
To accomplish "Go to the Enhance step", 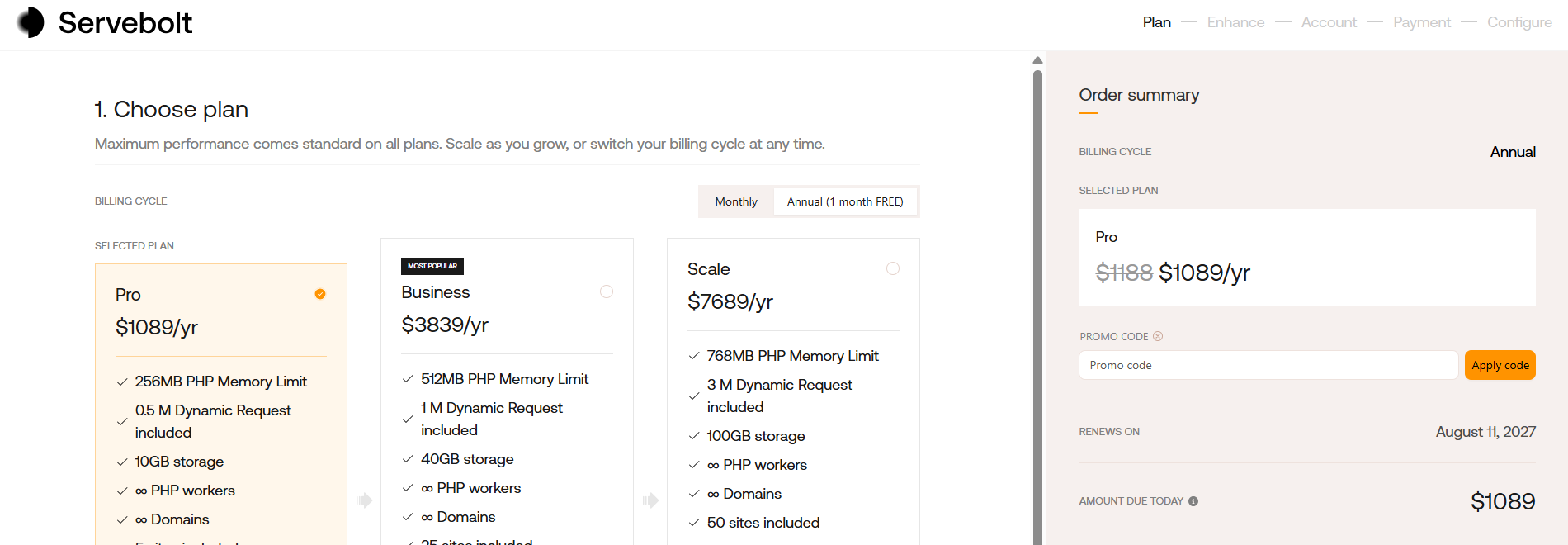I will [1235, 22].
